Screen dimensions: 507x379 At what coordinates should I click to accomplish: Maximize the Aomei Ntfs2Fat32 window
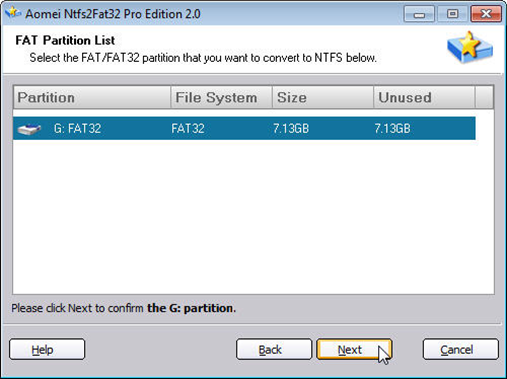(452, 14)
